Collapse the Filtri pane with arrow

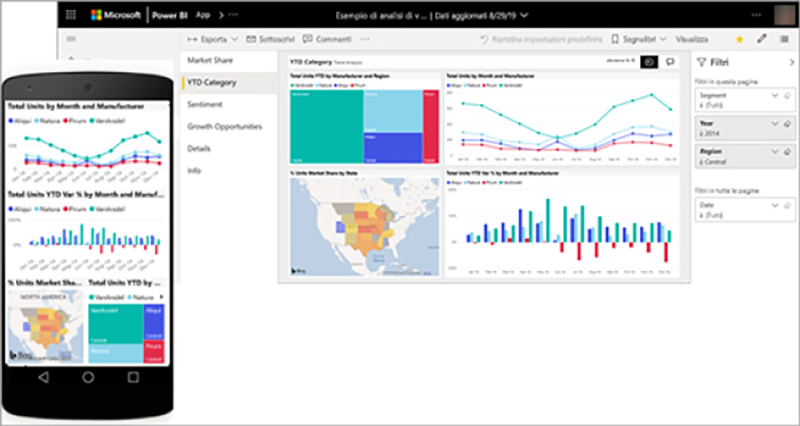[791, 62]
